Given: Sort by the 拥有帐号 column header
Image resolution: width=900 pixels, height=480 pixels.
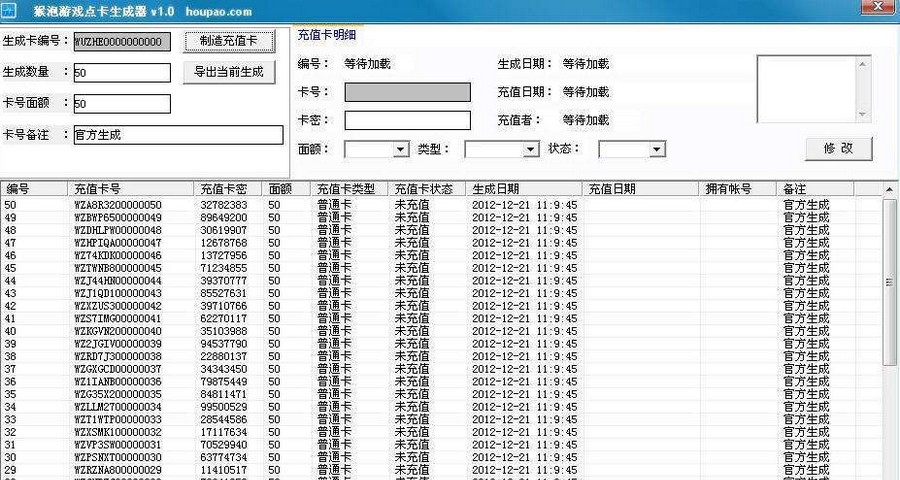Looking at the screenshot, I should click(739, 189).
